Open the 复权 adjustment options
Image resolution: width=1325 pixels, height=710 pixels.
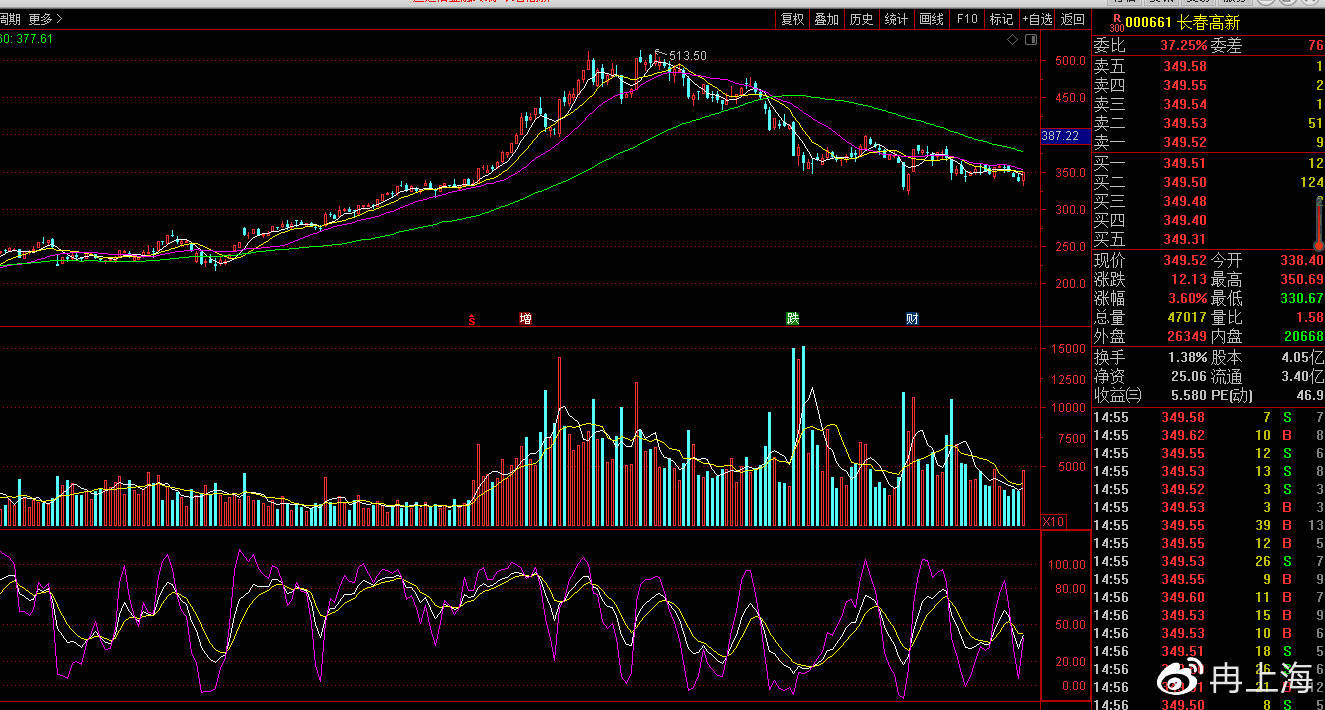pyautogui.click(x=792, y=19)
